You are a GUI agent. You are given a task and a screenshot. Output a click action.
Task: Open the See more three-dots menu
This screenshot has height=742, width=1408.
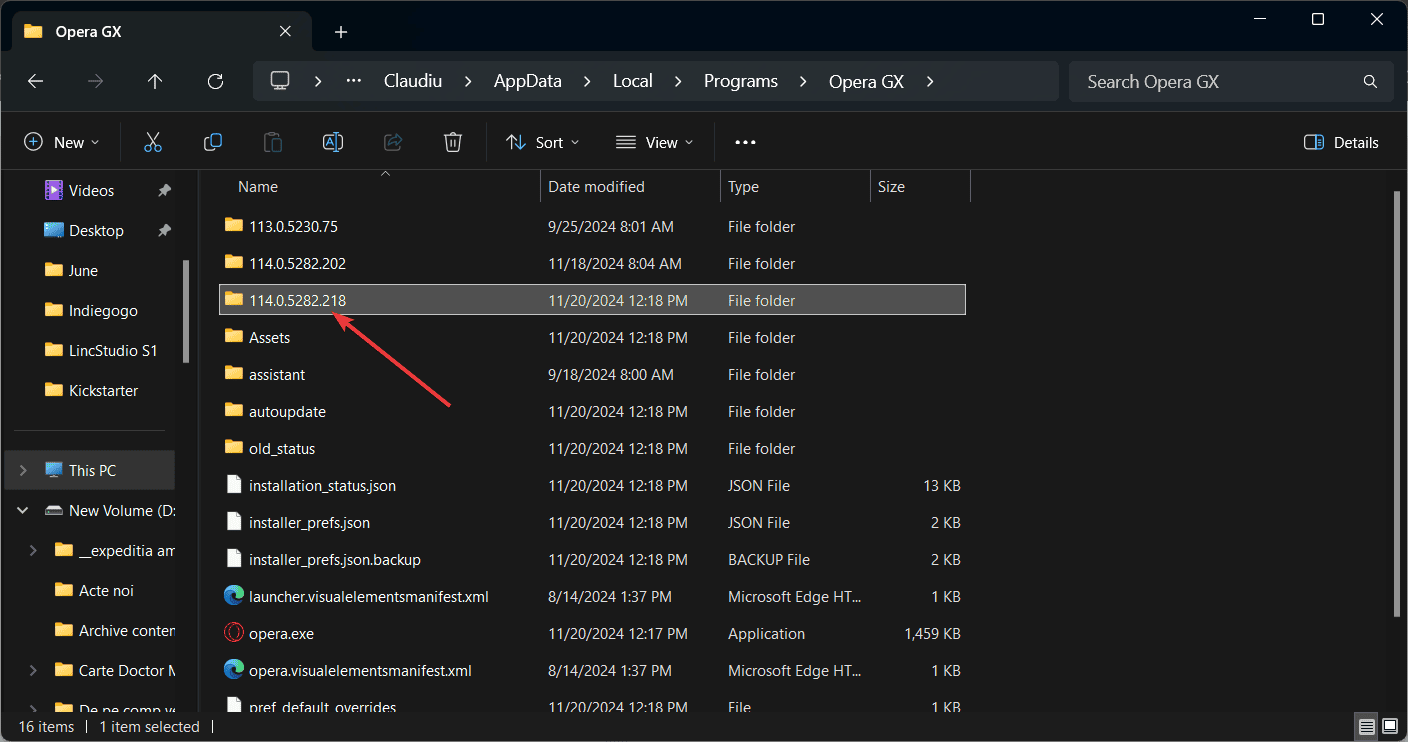pos(745,142)
